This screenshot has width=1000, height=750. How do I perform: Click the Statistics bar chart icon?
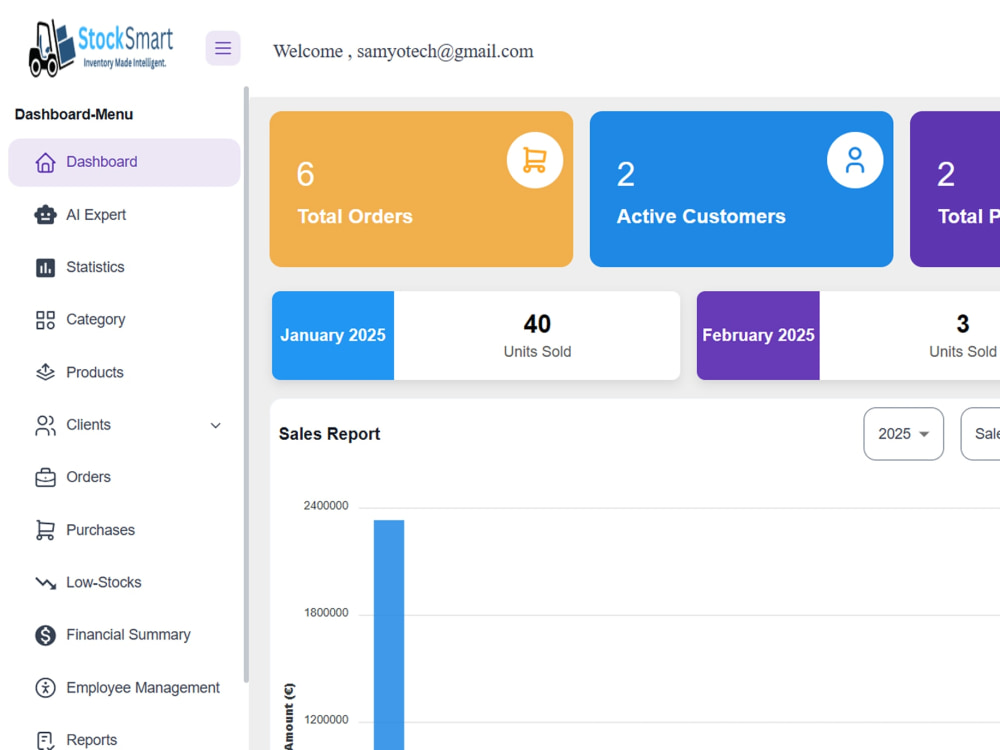(x=45, y=268)
